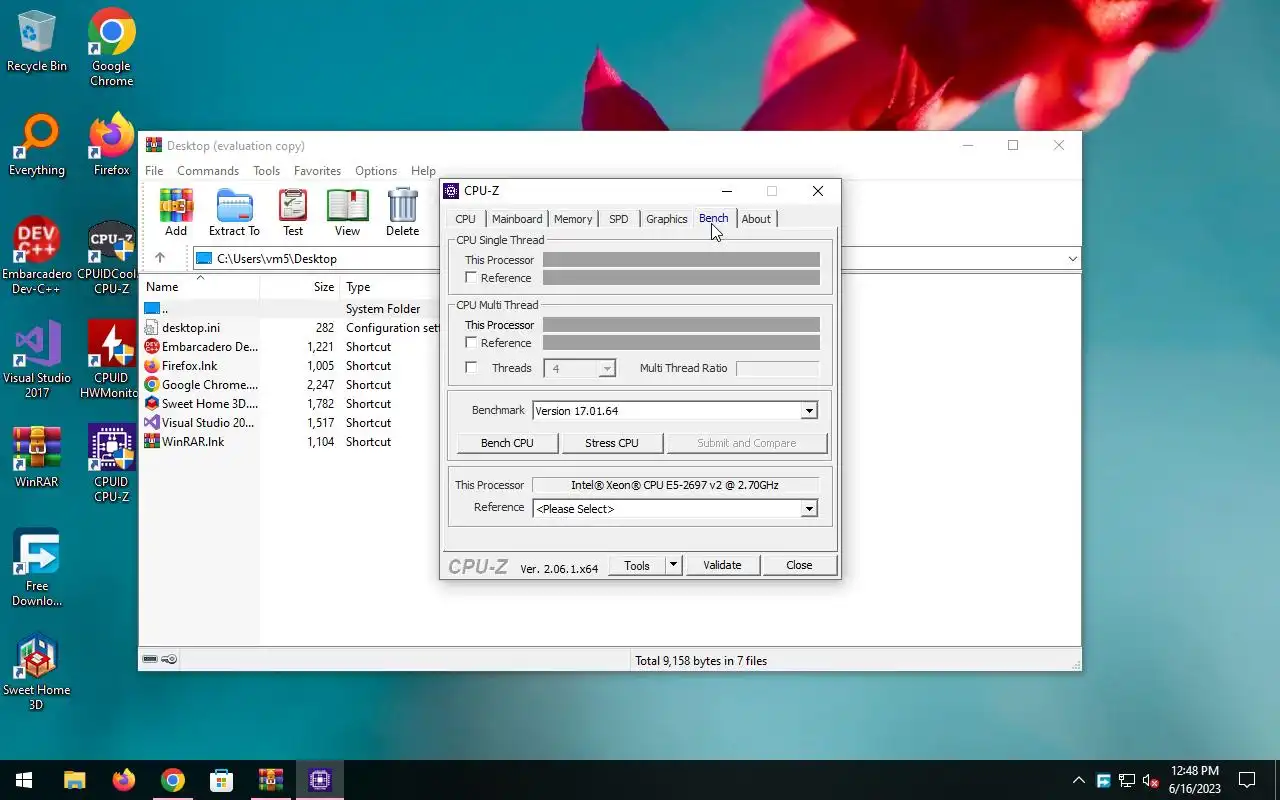Click the muted volume tray icon
The image size is (1280, 800).
coord(1151,780)
